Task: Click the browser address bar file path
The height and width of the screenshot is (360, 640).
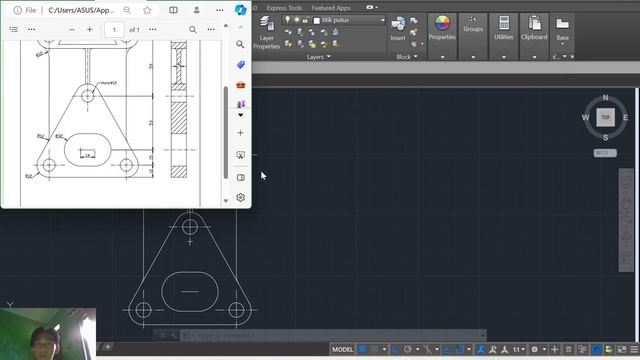Action: 81,10
